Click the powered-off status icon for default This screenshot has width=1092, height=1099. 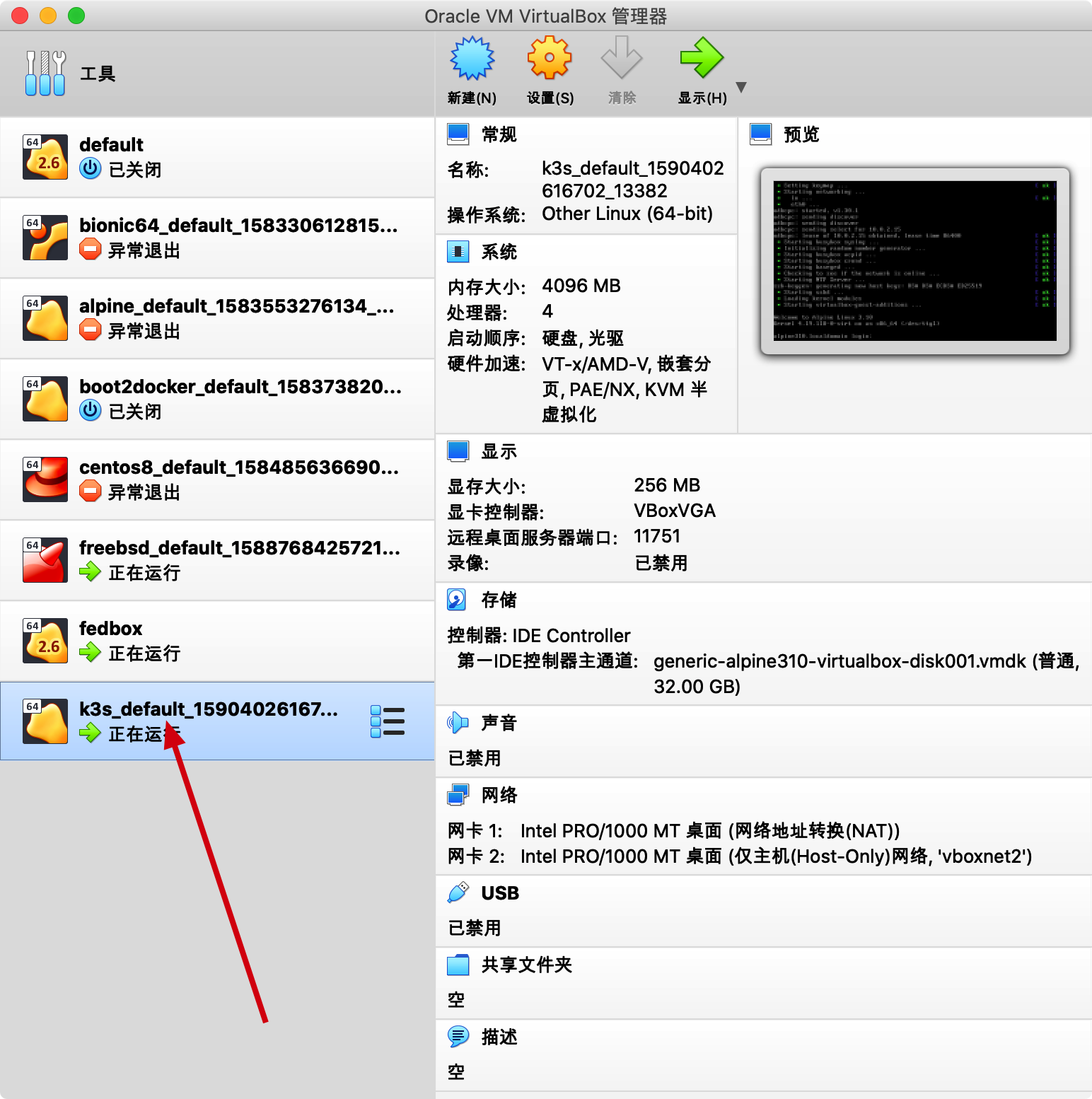click(x=91, y=168)
